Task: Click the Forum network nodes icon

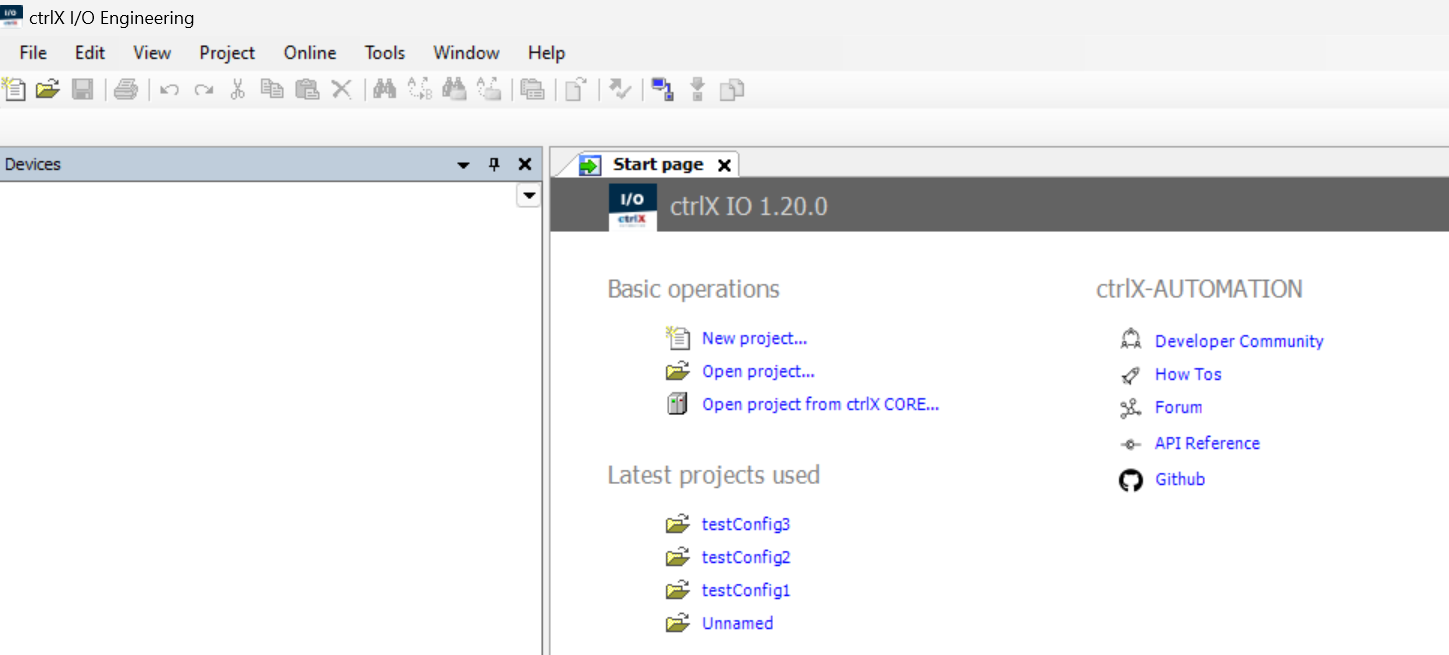Action: click(x=1131, y=408)
